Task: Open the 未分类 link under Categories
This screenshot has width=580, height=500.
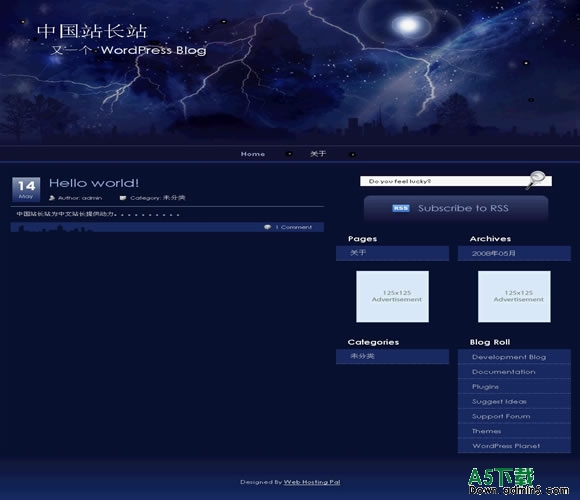Action: pos(362,356)
